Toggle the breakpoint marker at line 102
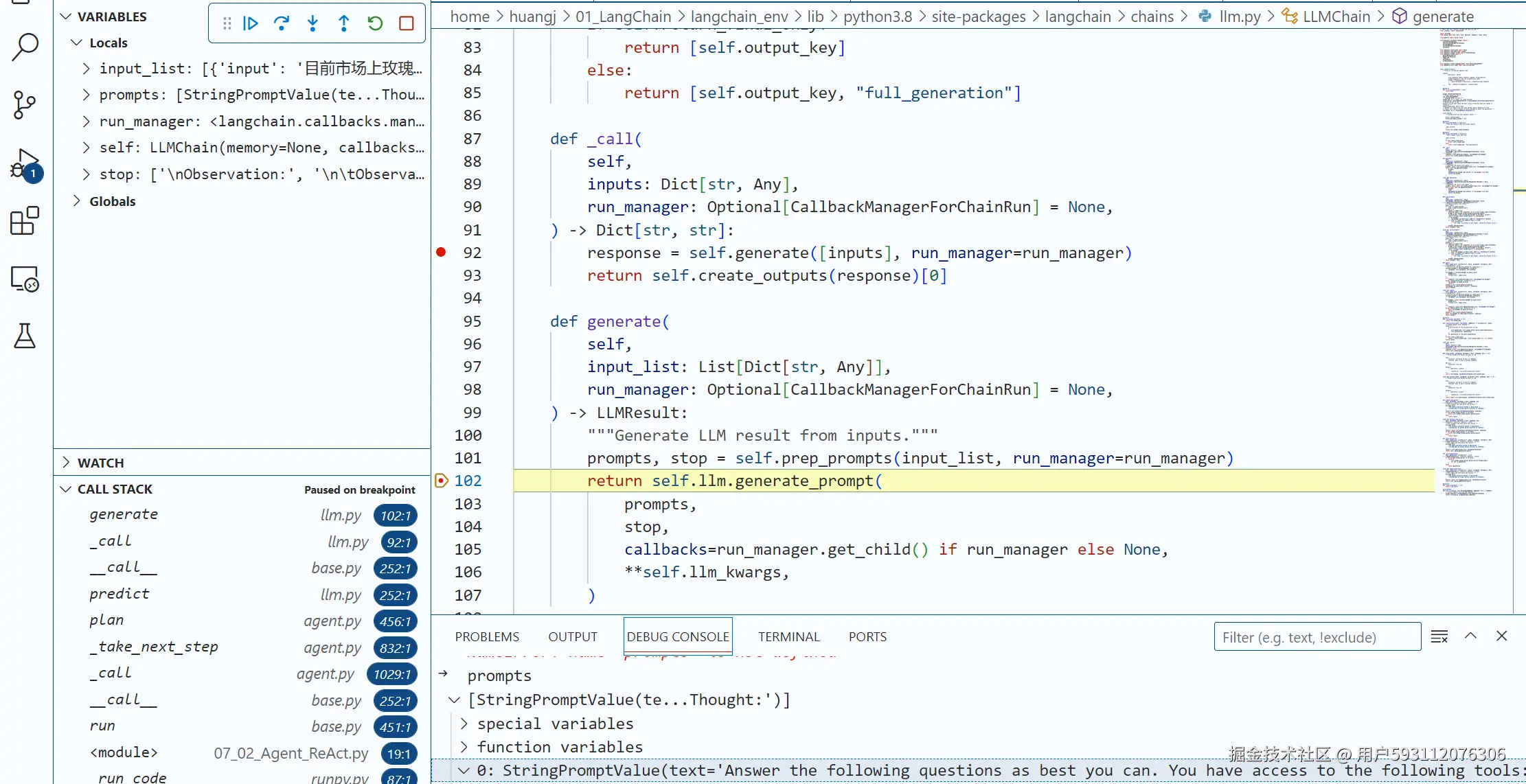Screen dimensions: 1526x784 click(441, 481)
